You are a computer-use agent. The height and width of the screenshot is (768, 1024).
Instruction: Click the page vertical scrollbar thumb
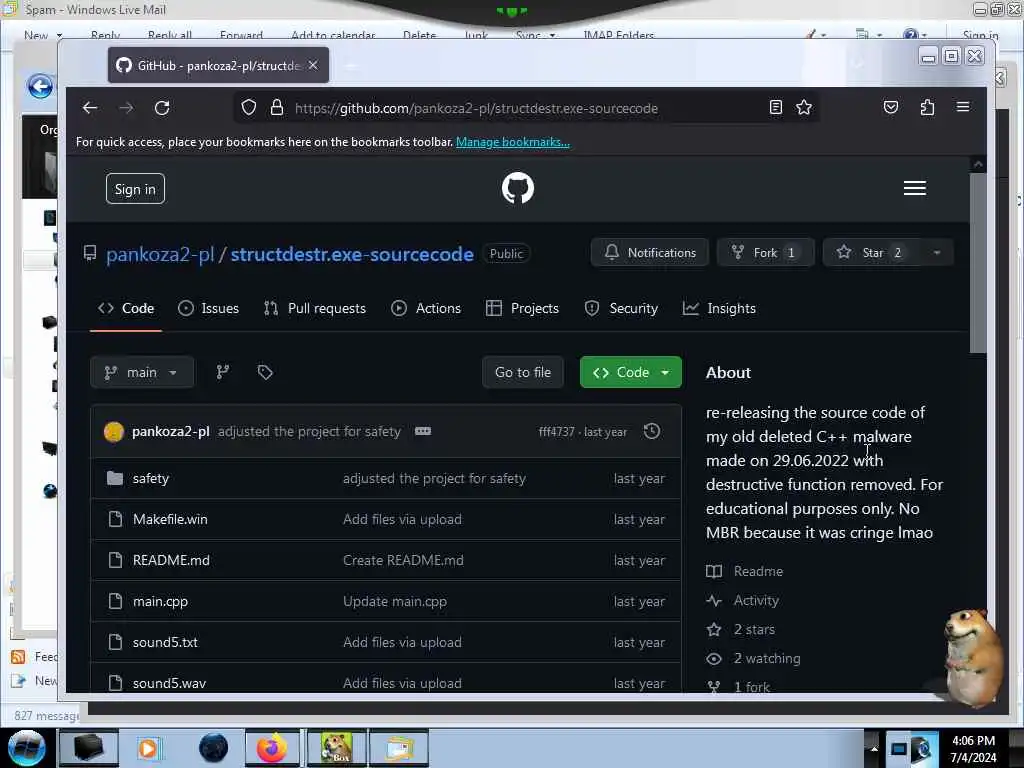coord(977,263)
